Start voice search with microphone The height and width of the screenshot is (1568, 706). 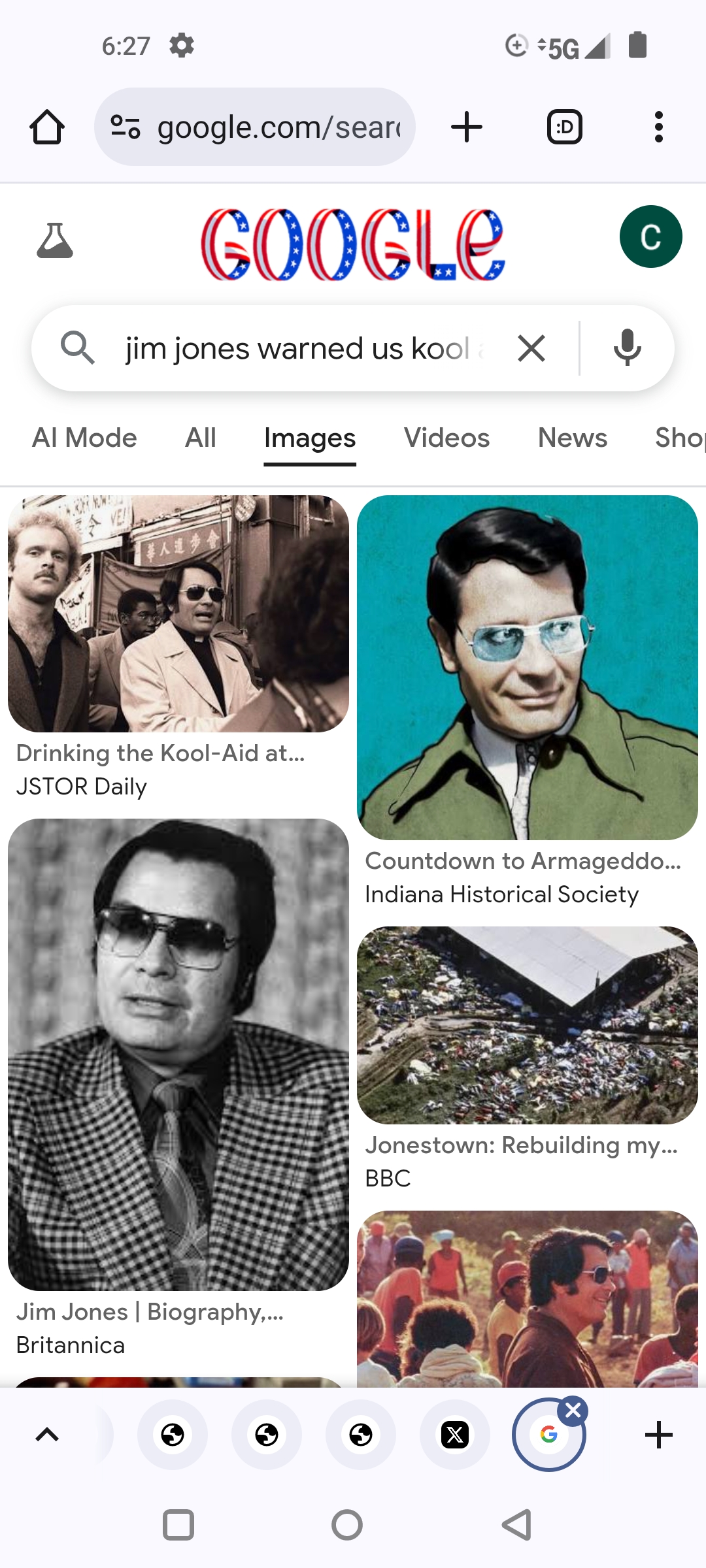click(628, 348)
